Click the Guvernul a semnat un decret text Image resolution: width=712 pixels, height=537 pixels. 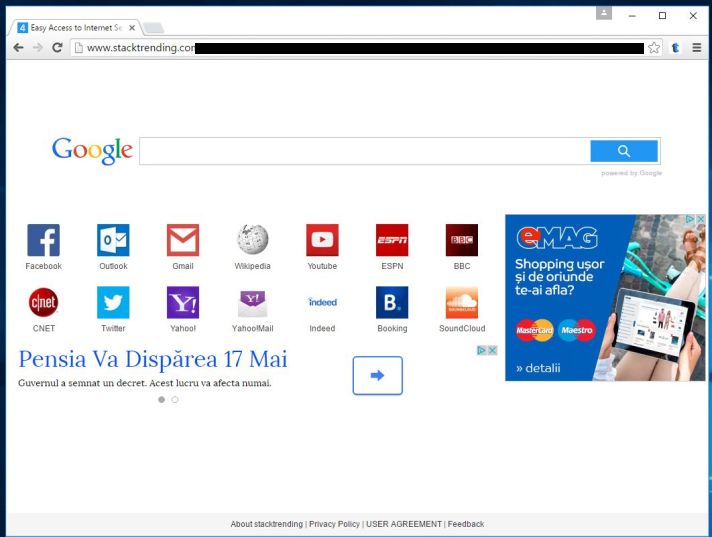tap(145, 383)
